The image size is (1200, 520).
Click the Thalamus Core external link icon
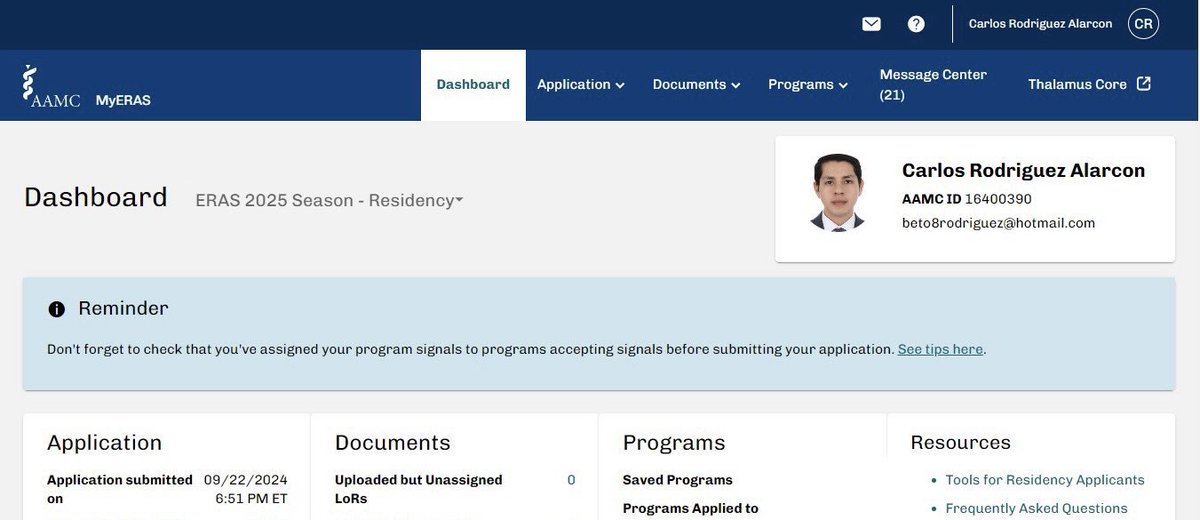[1144, 84]
